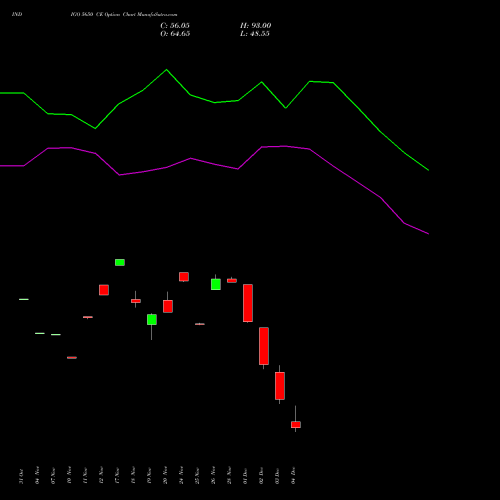Screen dimensions: 500x500
Task: Click the green candlestick above 17 Nov
Action: click(x=120, y=262)
